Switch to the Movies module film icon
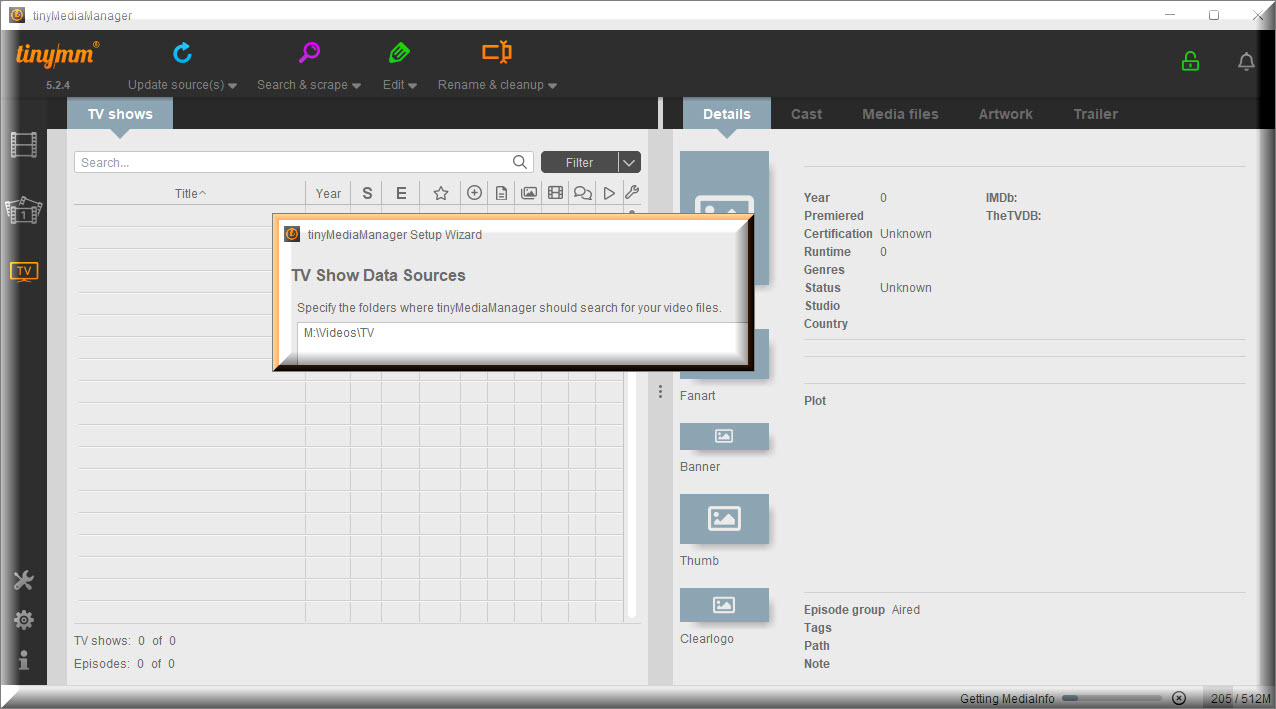 tap(24, 145)
